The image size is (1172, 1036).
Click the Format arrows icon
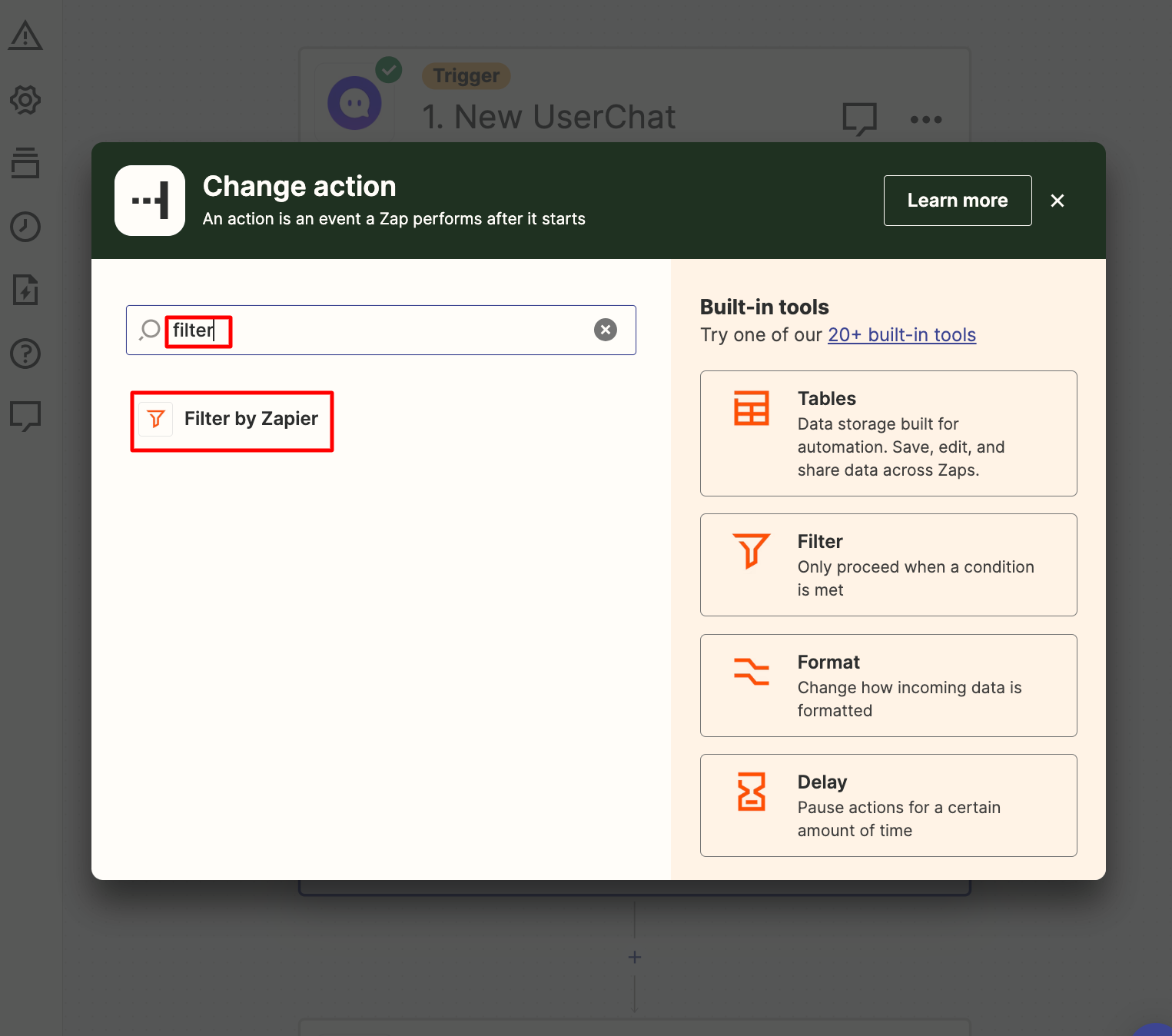coord(751,672)
